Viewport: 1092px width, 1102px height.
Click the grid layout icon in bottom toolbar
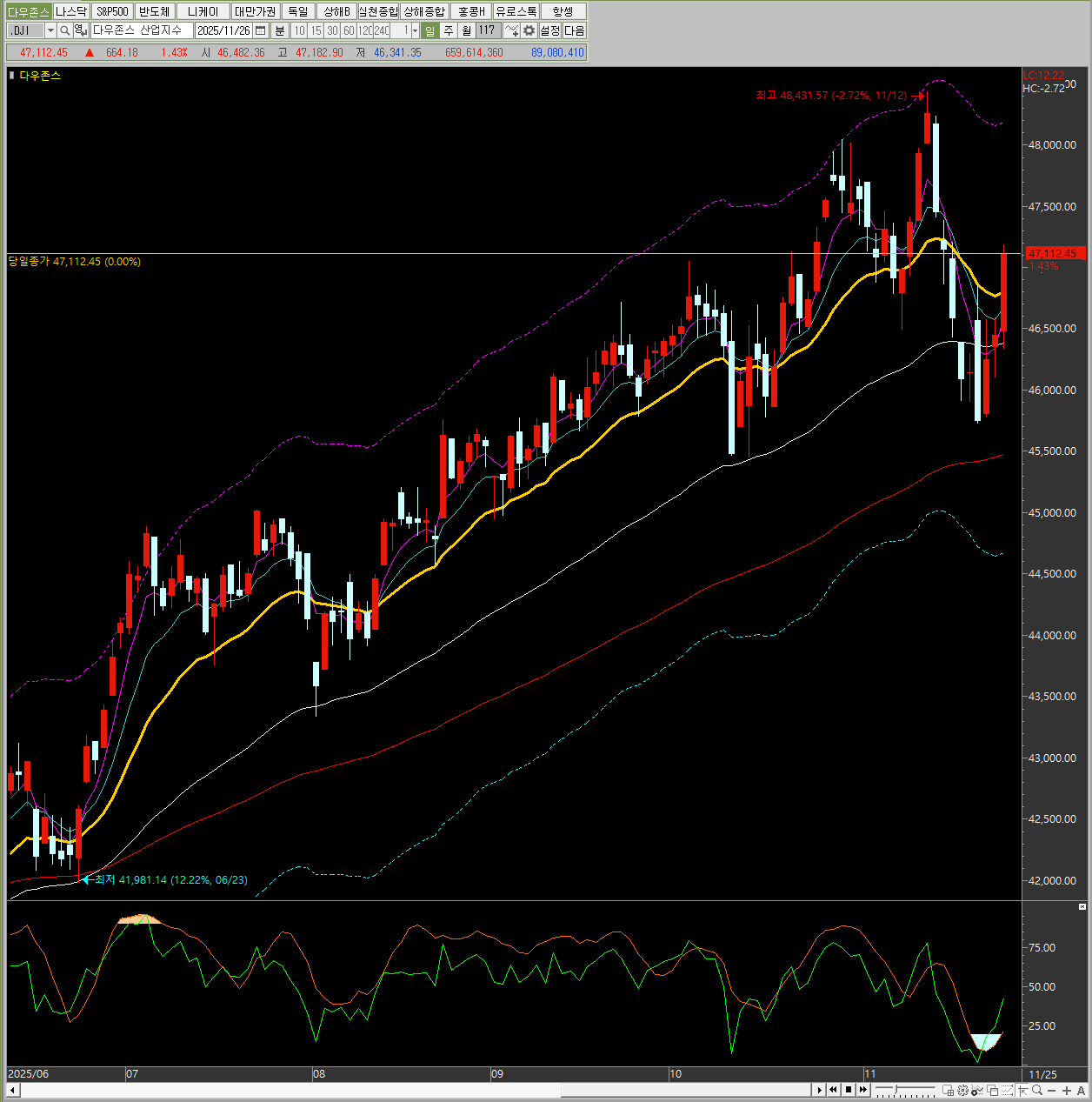[948, 1090]
